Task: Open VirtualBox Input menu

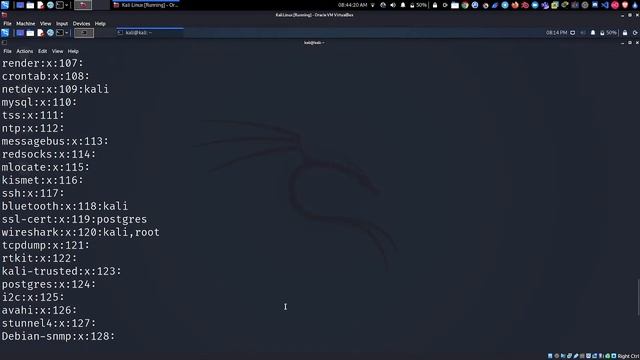Action: [62, 24]
